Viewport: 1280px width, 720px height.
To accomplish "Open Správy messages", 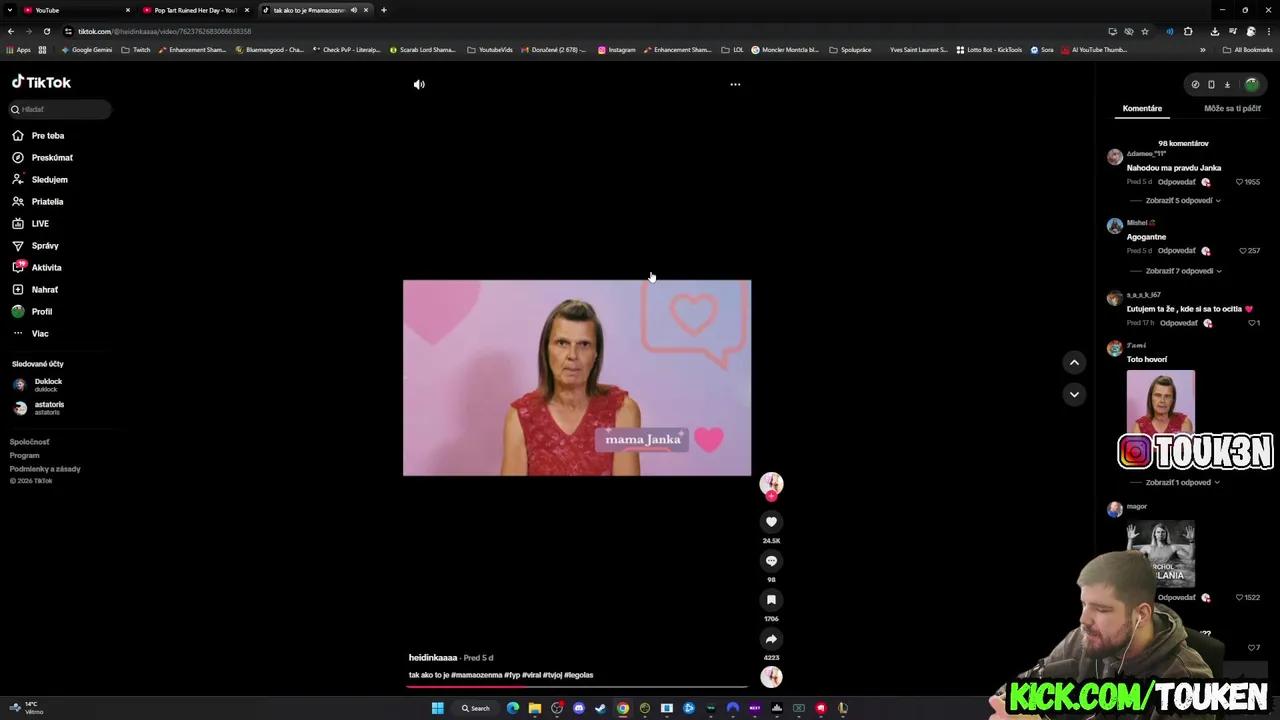I will [45, 246].
